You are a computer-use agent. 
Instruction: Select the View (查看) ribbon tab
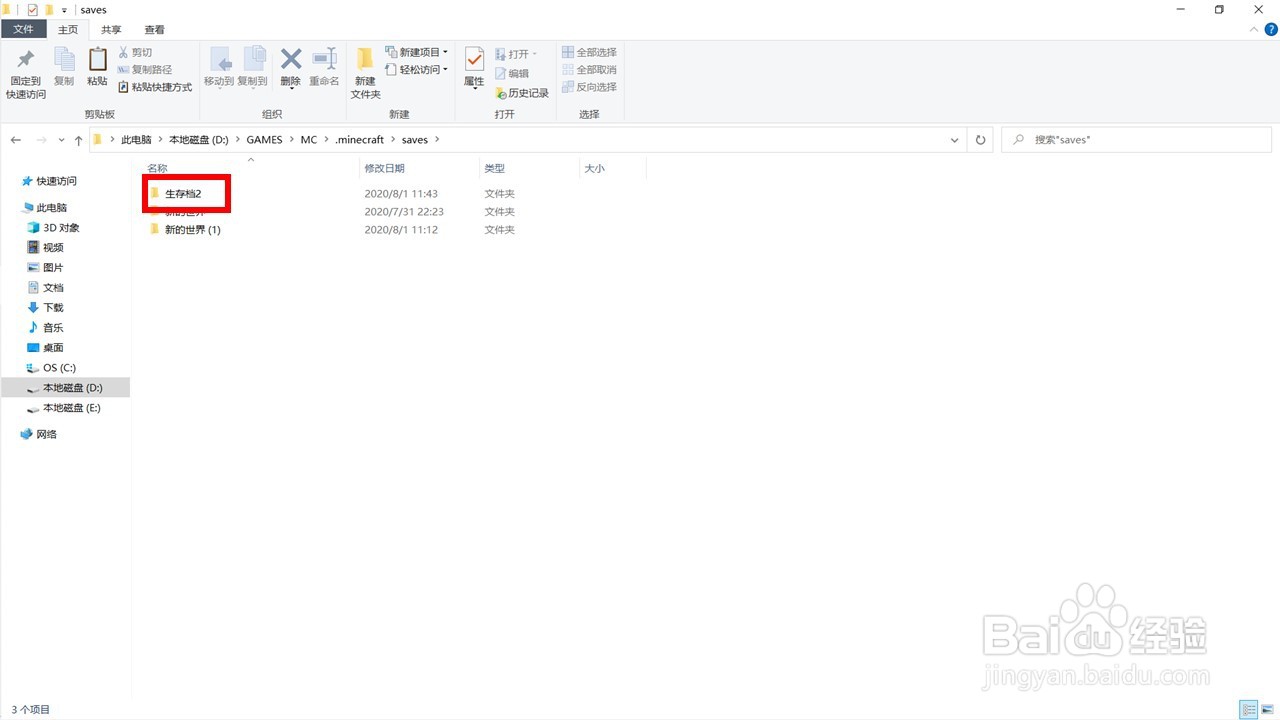click(x=155, y=30)
